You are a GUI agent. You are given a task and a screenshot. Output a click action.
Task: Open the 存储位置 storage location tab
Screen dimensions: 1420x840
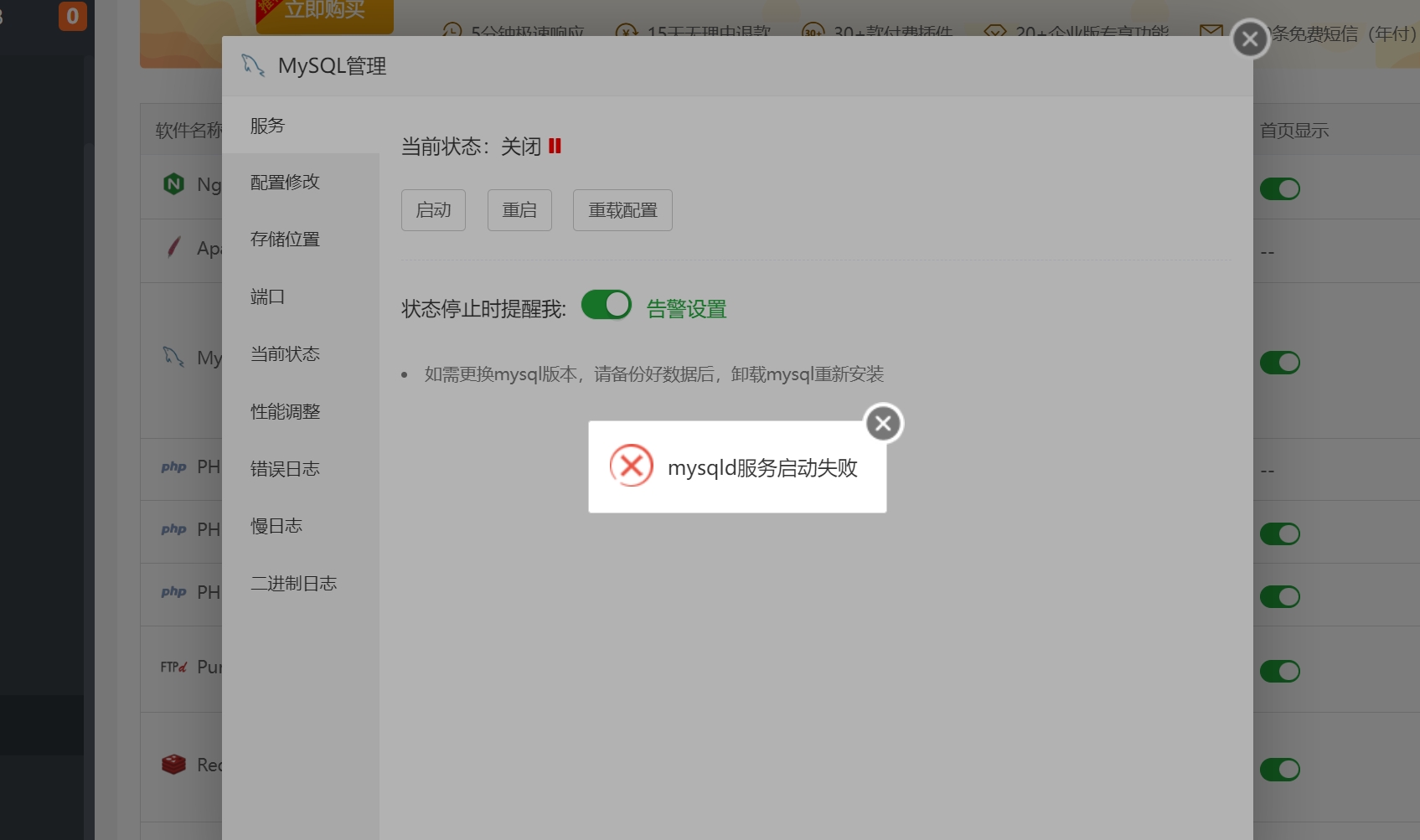coord(301,239)
